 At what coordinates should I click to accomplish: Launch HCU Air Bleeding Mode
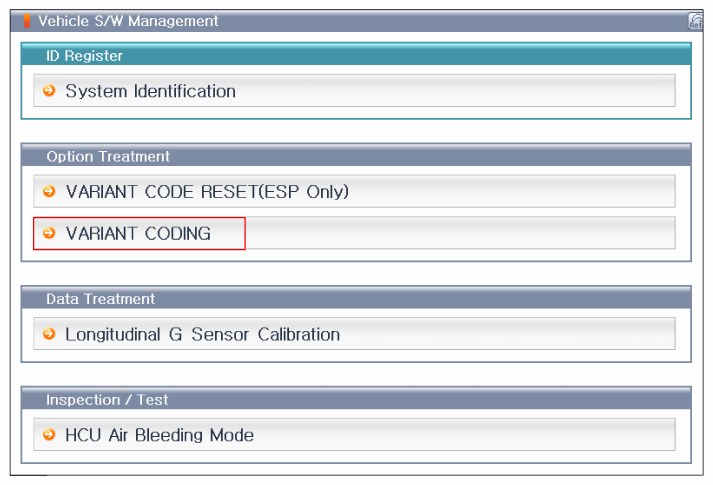[159, 435]
